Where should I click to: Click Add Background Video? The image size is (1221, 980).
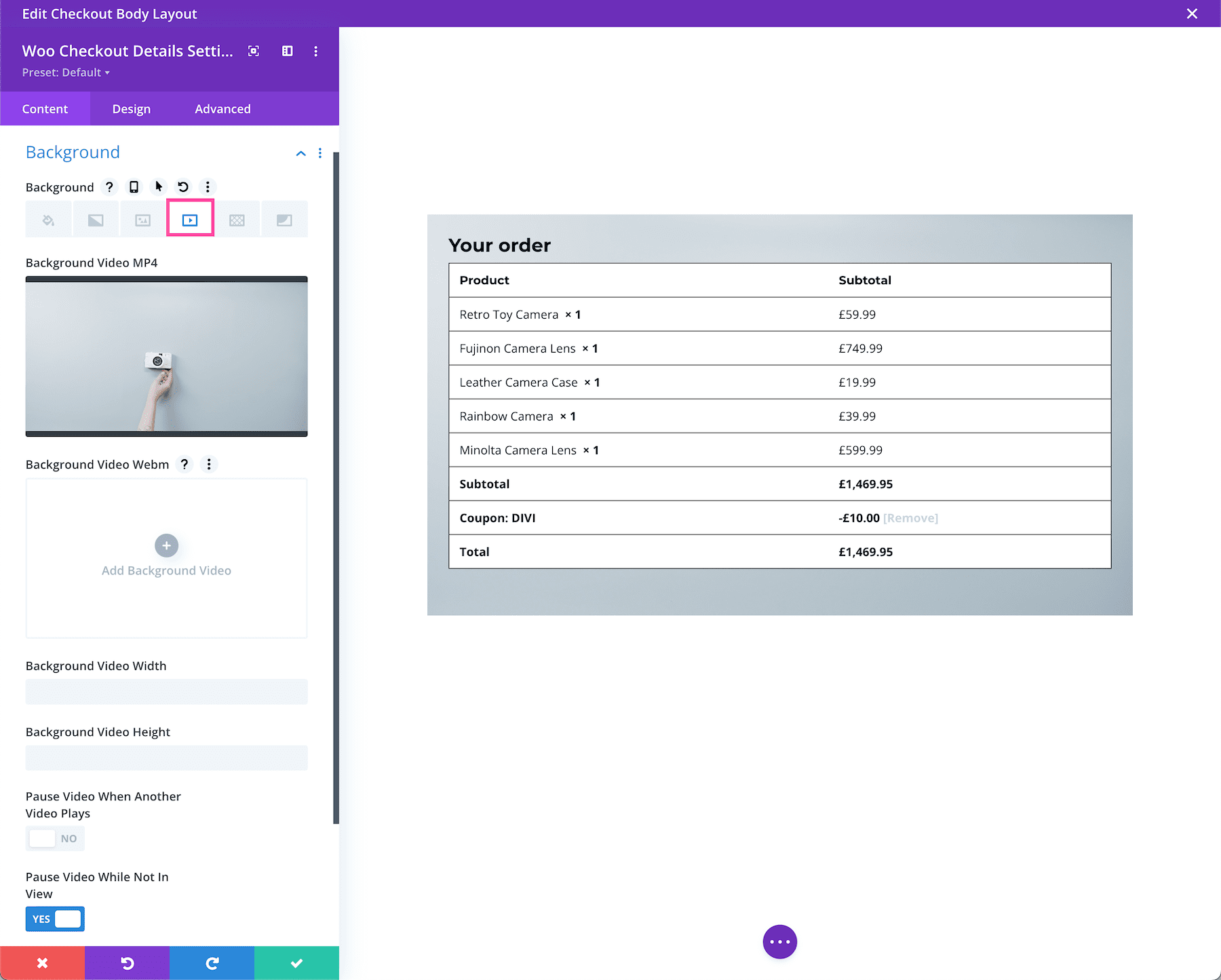tap(166, 556)
